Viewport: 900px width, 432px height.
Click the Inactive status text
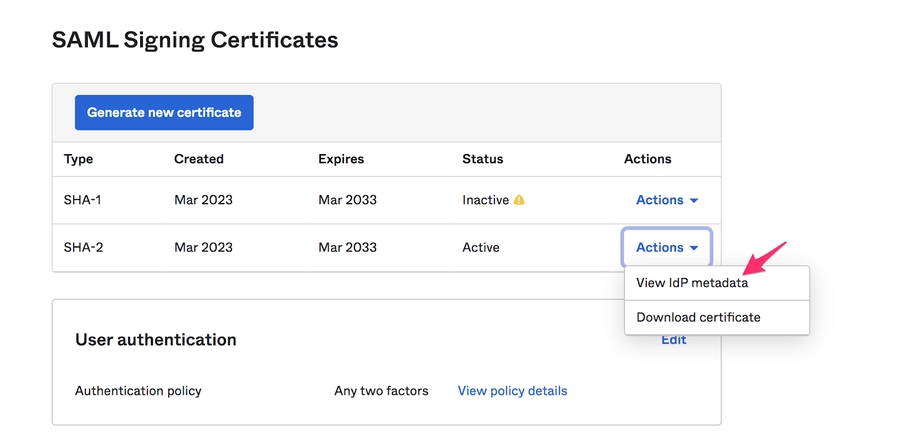click(x=485, y=200)
